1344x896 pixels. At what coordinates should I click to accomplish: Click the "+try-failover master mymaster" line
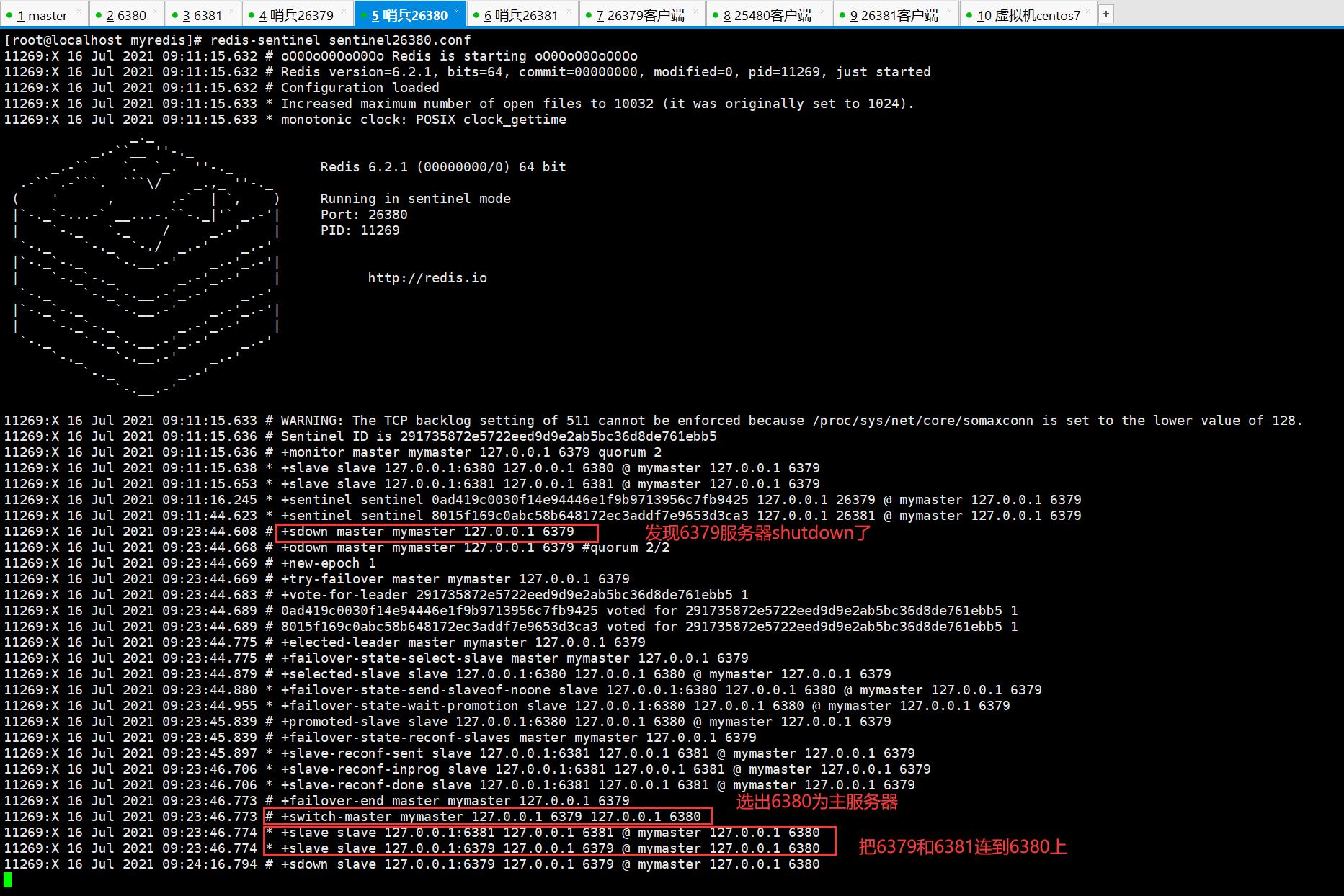click(316, 579)
